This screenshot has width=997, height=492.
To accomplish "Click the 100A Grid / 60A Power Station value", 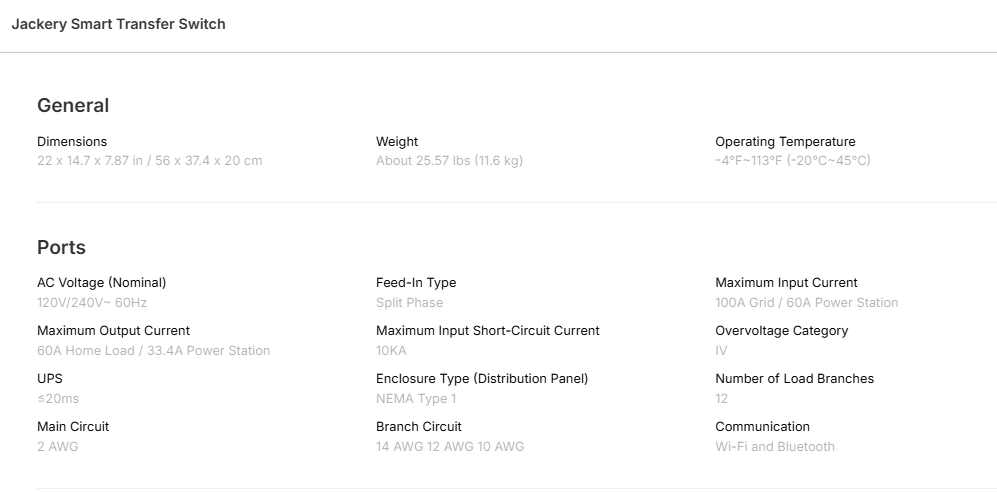I will [x=806, y=302].
